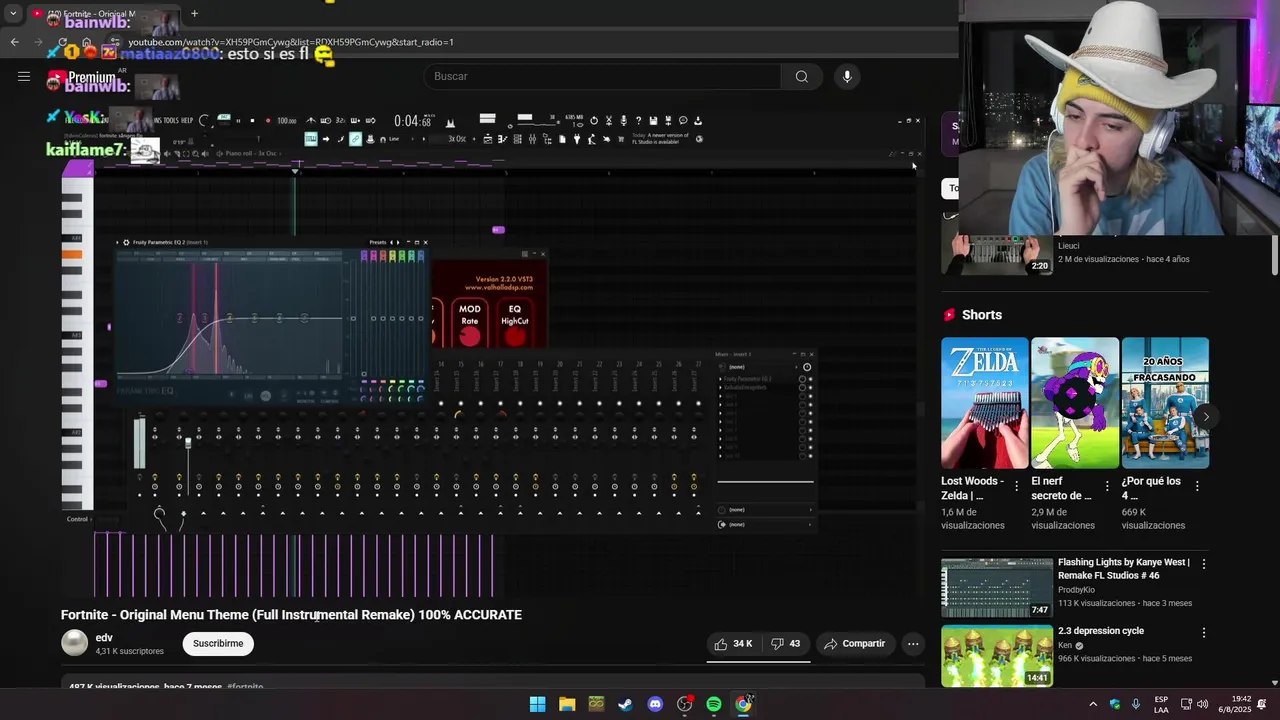Screen dimensions: 1280x720
Task: Open Spotify from the taskbar
Action: [x=714, y=704]
